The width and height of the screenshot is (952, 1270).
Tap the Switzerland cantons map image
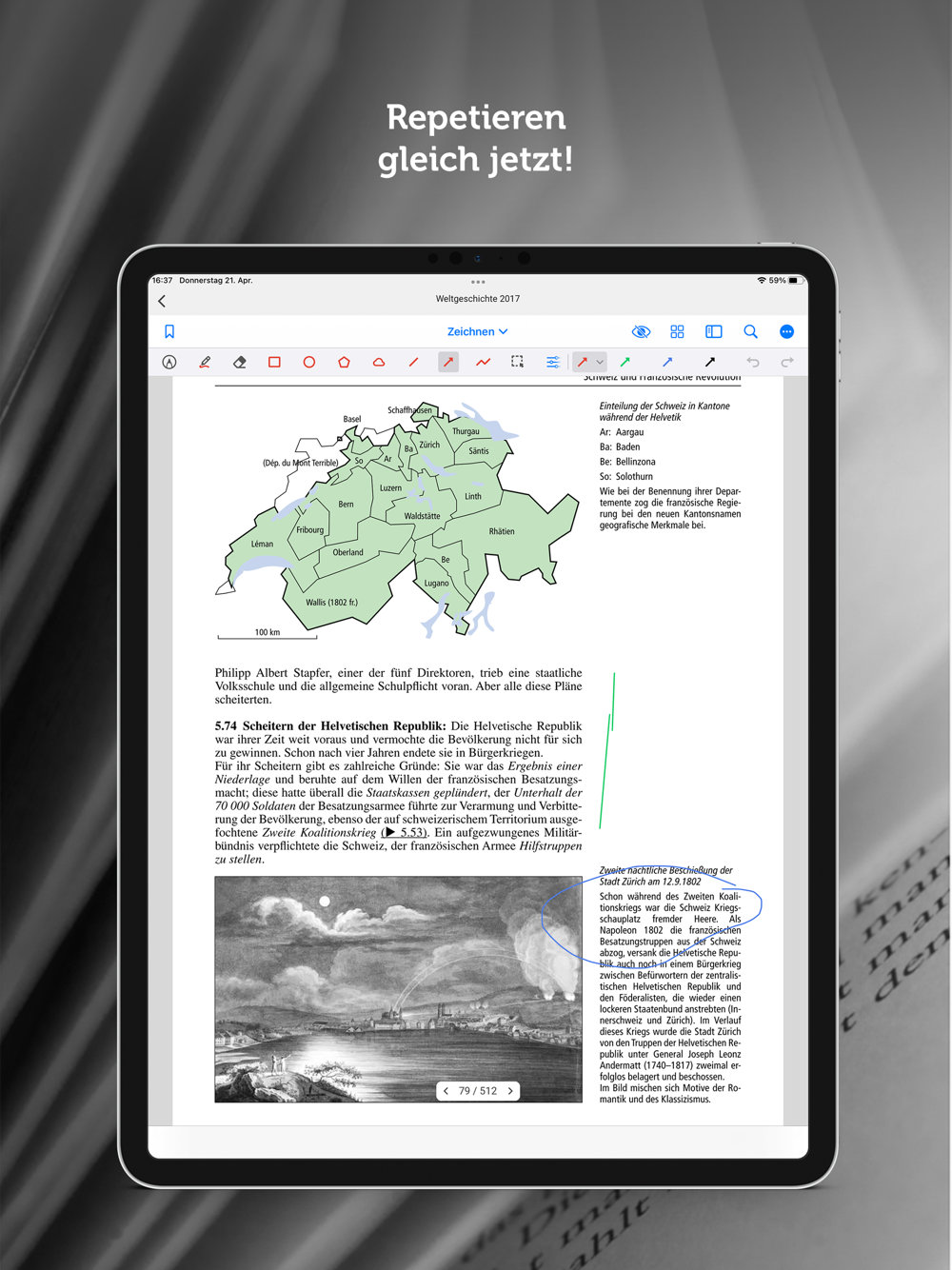click(x=398, y=519)
